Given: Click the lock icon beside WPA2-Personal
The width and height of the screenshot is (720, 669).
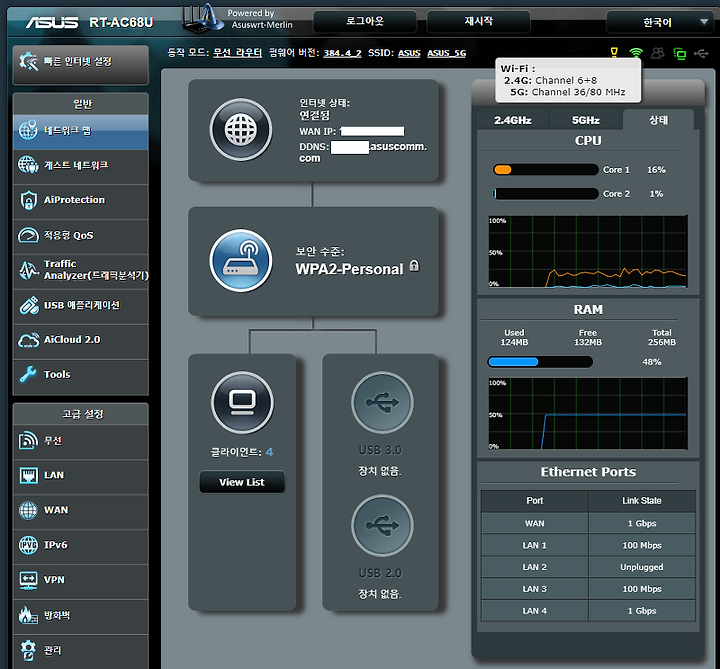Looking at the screenshot, I should coord(414,266).
